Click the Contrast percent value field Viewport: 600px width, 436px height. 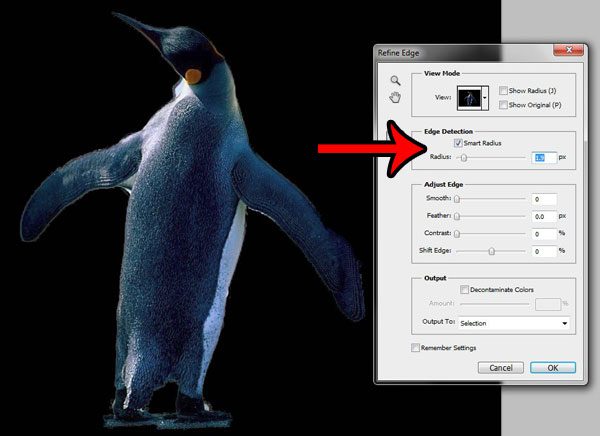click(545, 233)
